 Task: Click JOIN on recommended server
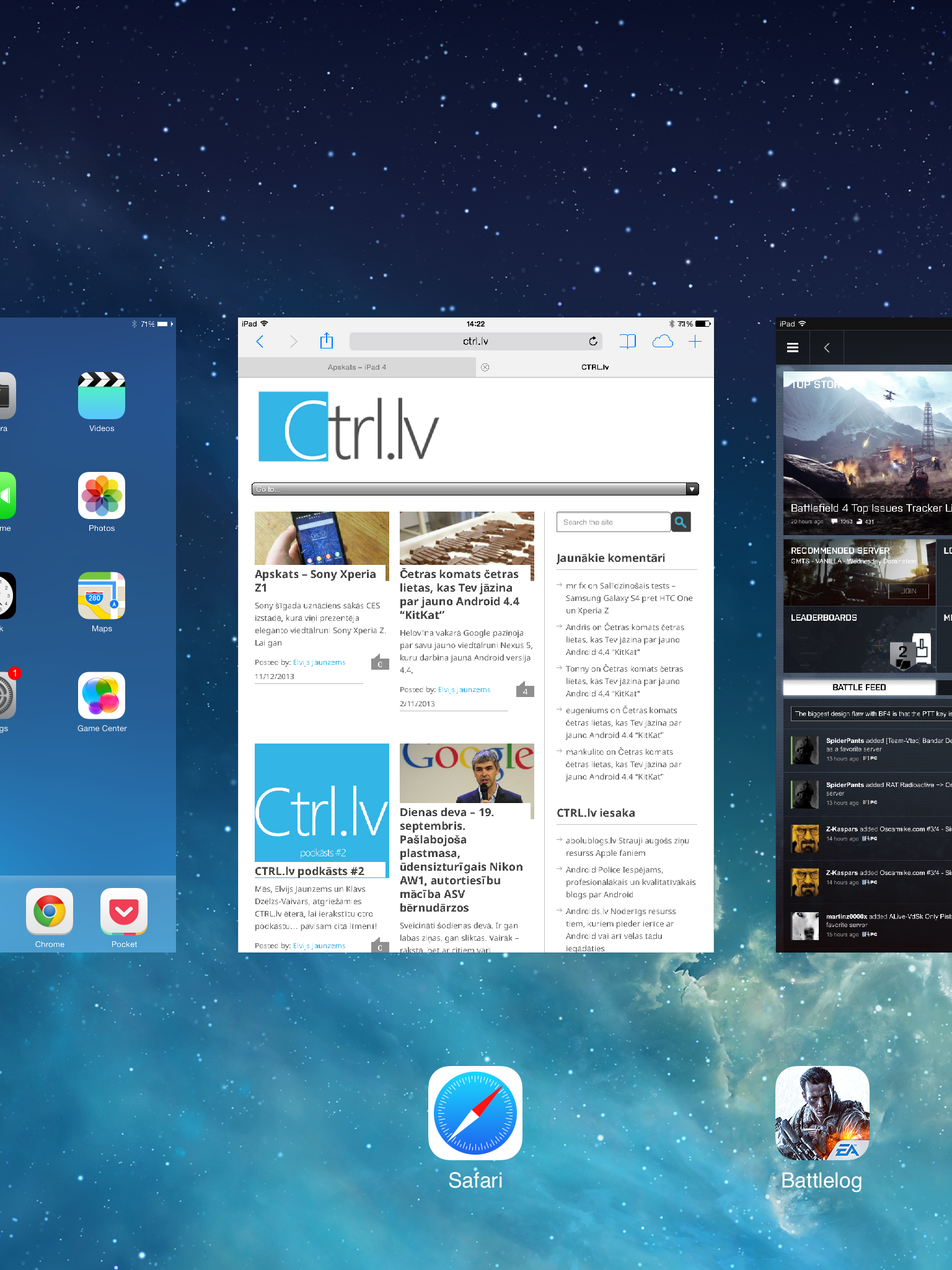[908, 591]
